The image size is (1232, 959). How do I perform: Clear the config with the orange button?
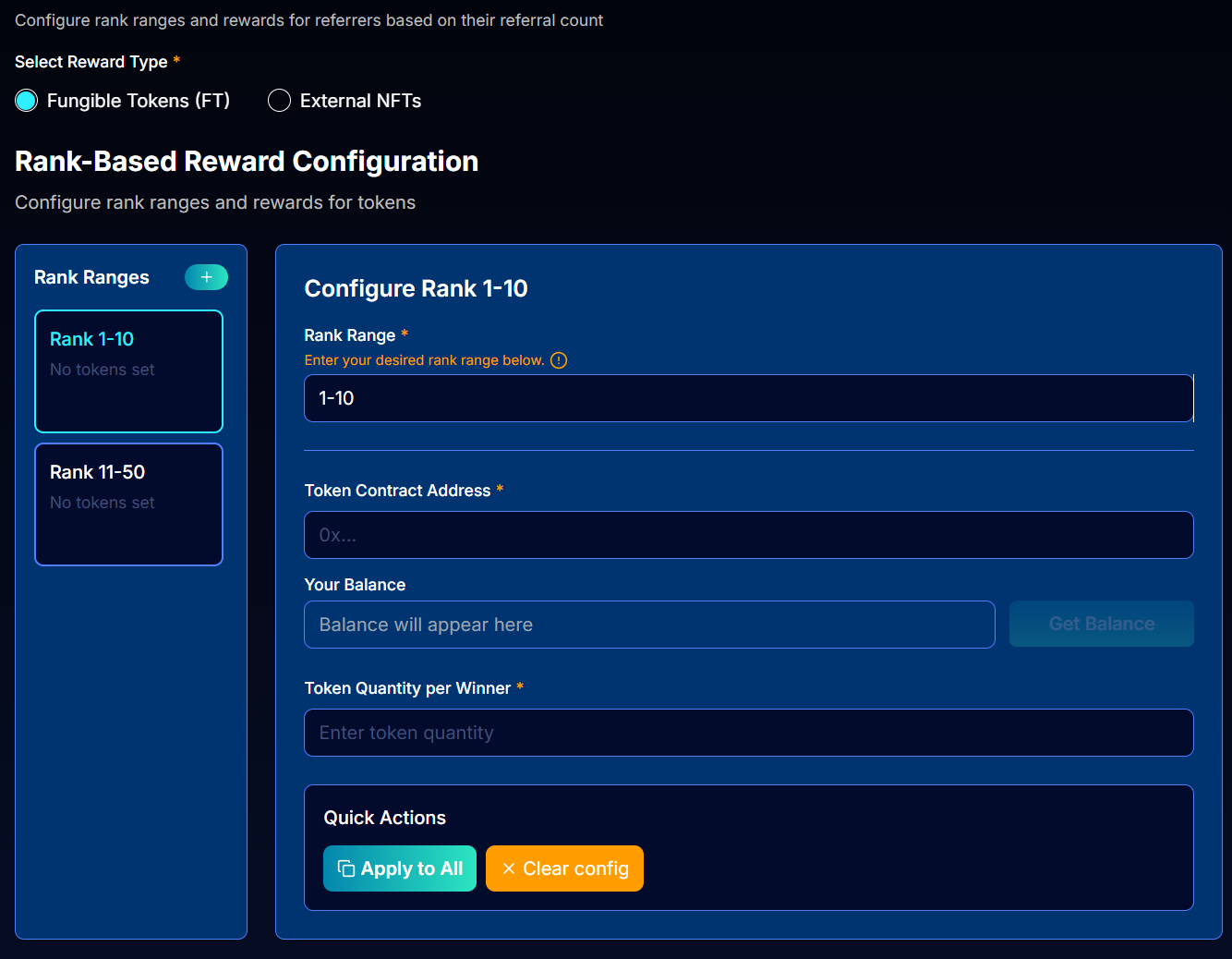pos(564,868)
